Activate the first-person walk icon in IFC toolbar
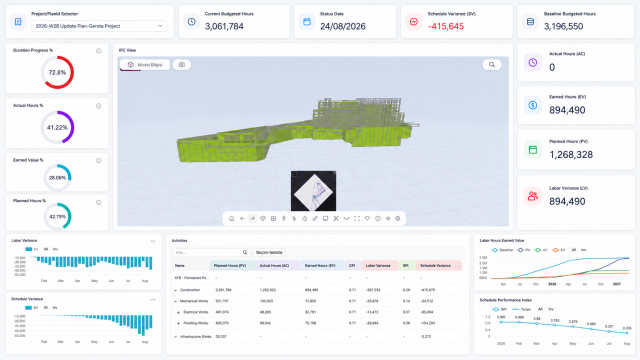Viewport: 640px width, 360px height. tap(284, 218)
